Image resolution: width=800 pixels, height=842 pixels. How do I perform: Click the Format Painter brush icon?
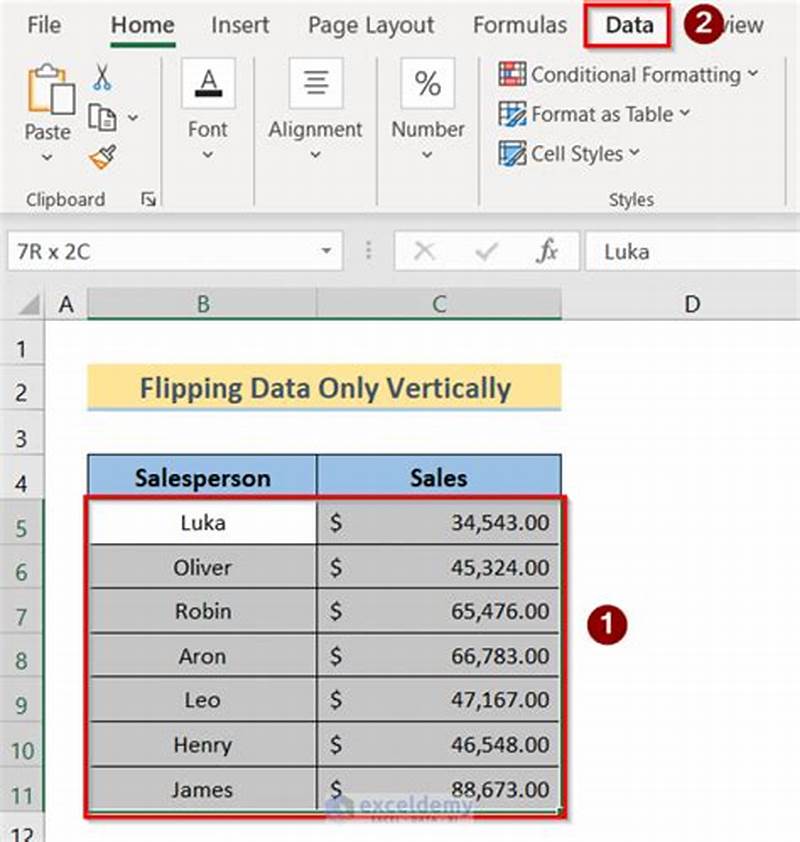tap(100, 156)
